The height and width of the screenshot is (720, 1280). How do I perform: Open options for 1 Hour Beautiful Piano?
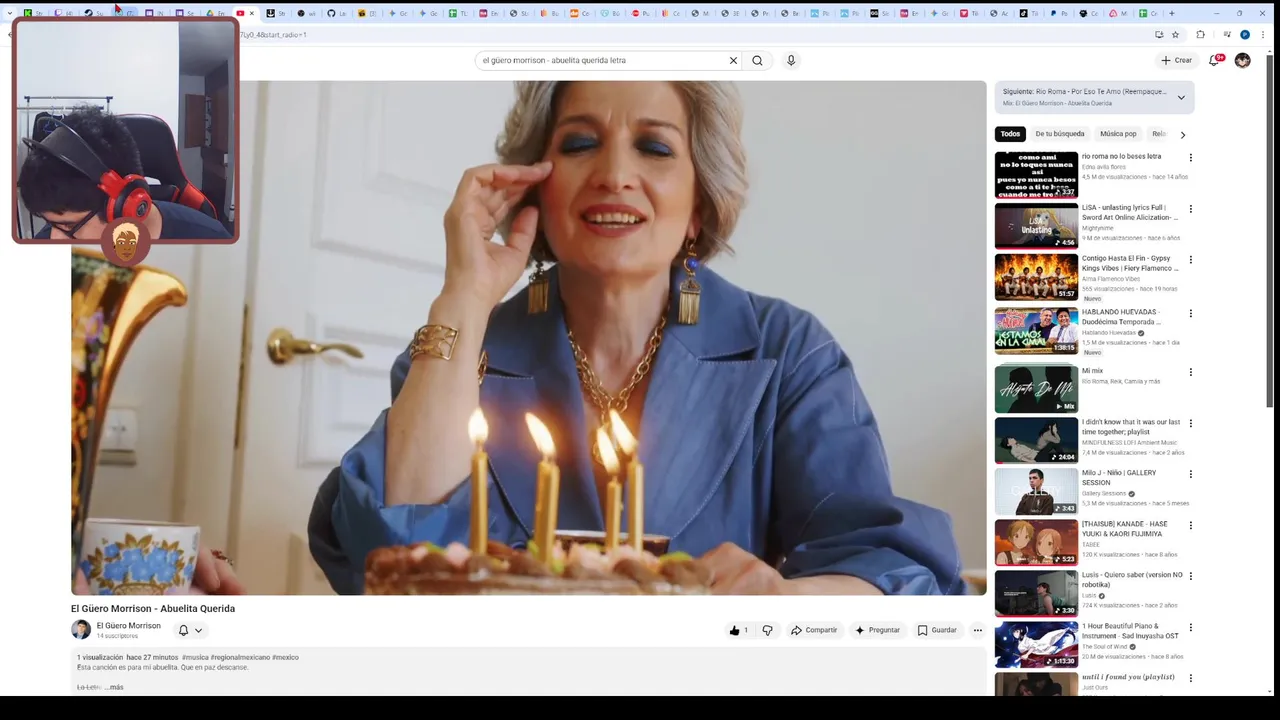coord(1190,628)
